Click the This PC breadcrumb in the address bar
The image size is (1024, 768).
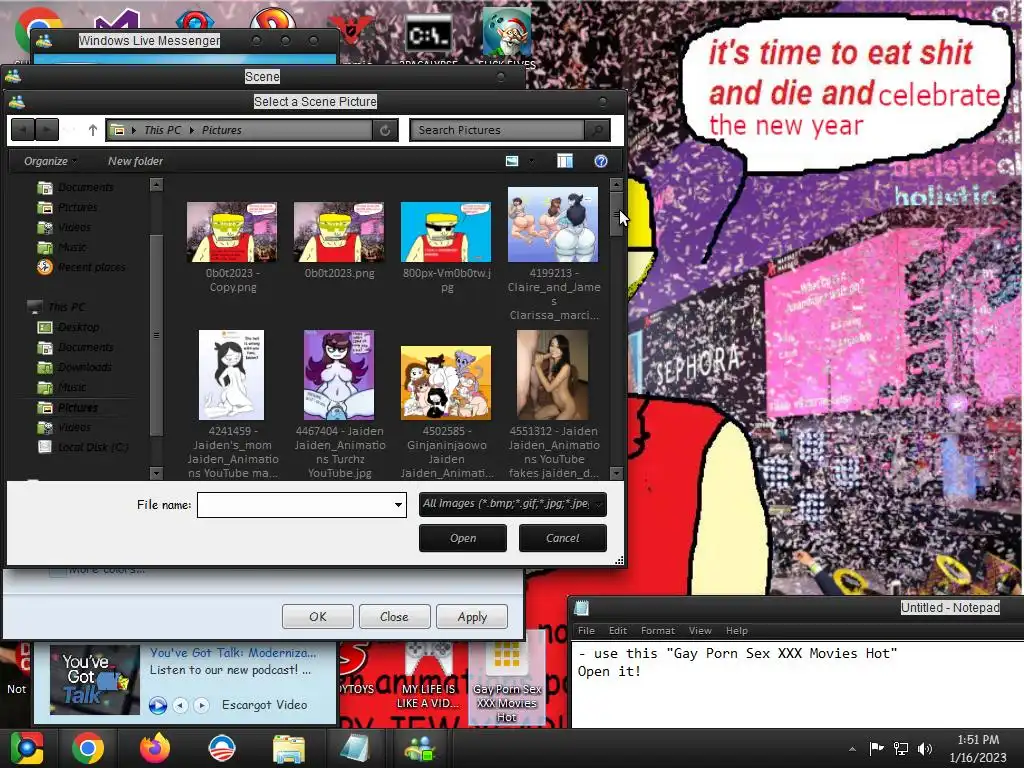click(162, 130)
